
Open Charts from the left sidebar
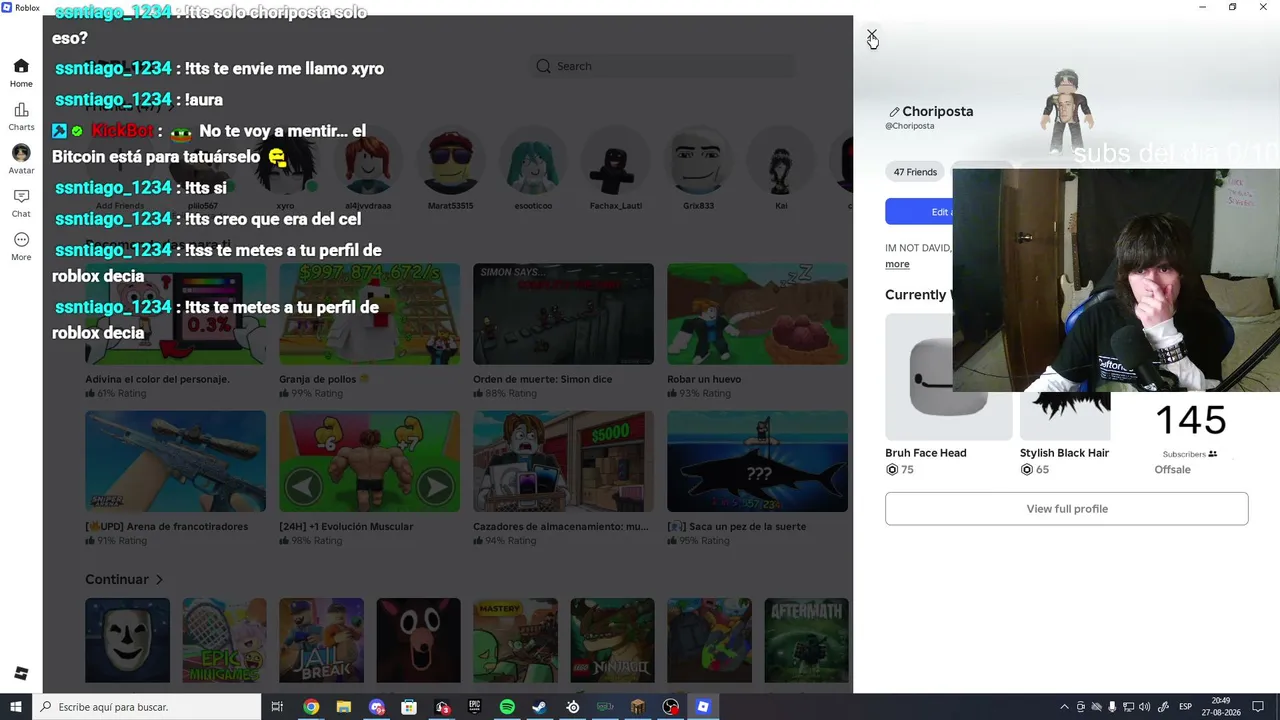pyautogui.click(x=21, y=116)
